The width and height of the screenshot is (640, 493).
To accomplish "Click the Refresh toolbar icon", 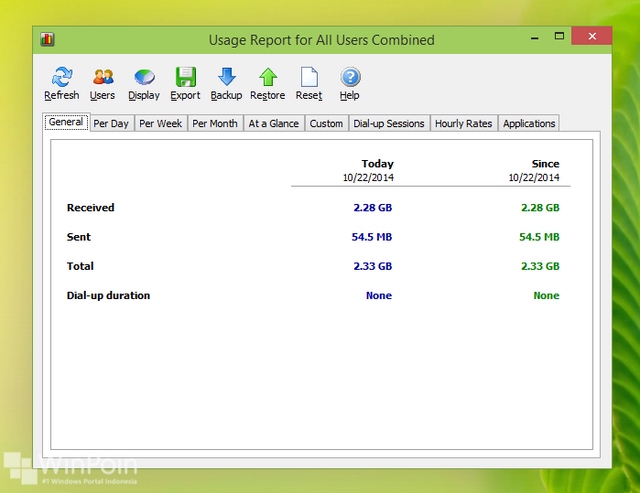I will [x=62, y=78].
